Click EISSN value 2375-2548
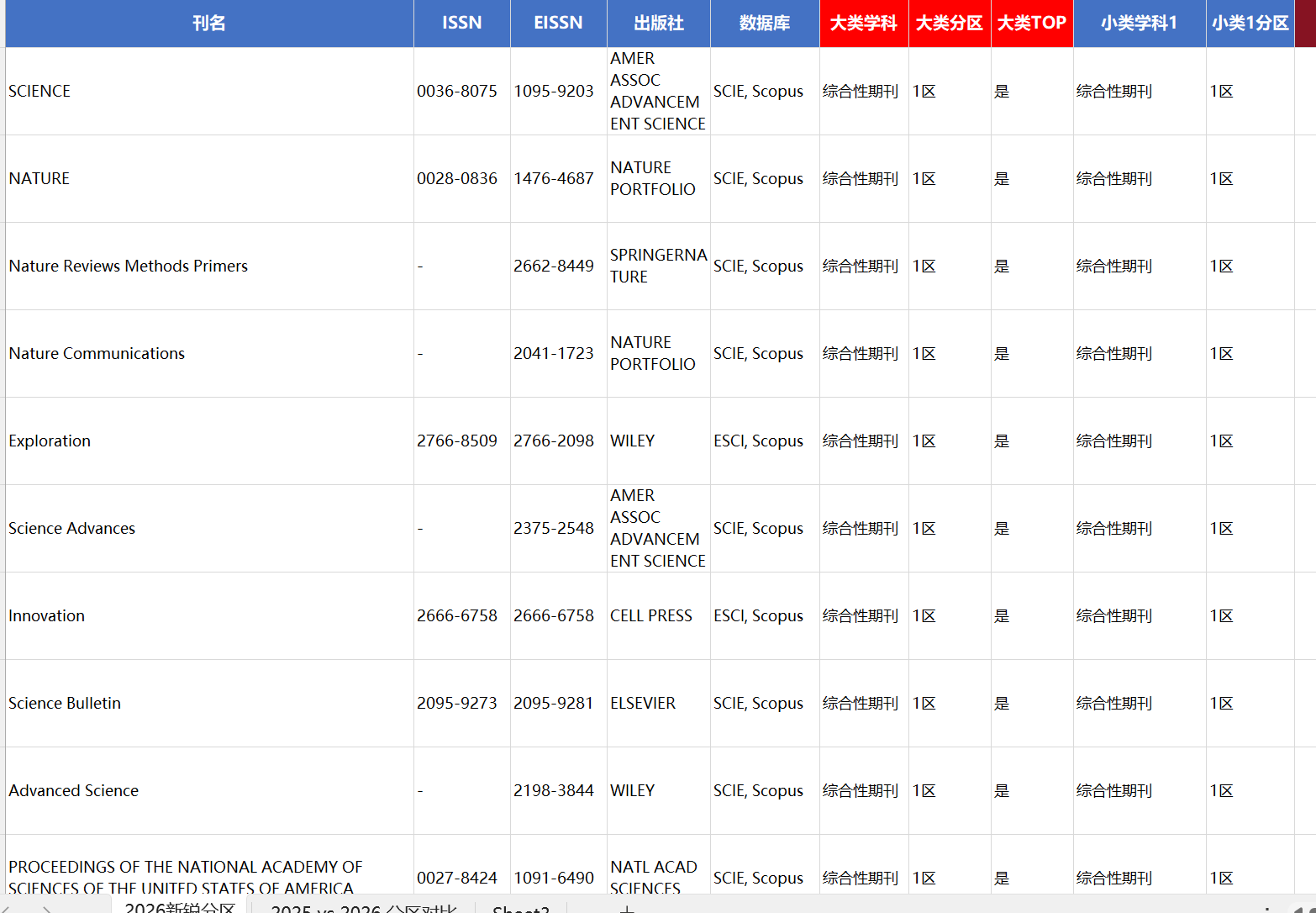1316x913 pixels. click(559, 528)
